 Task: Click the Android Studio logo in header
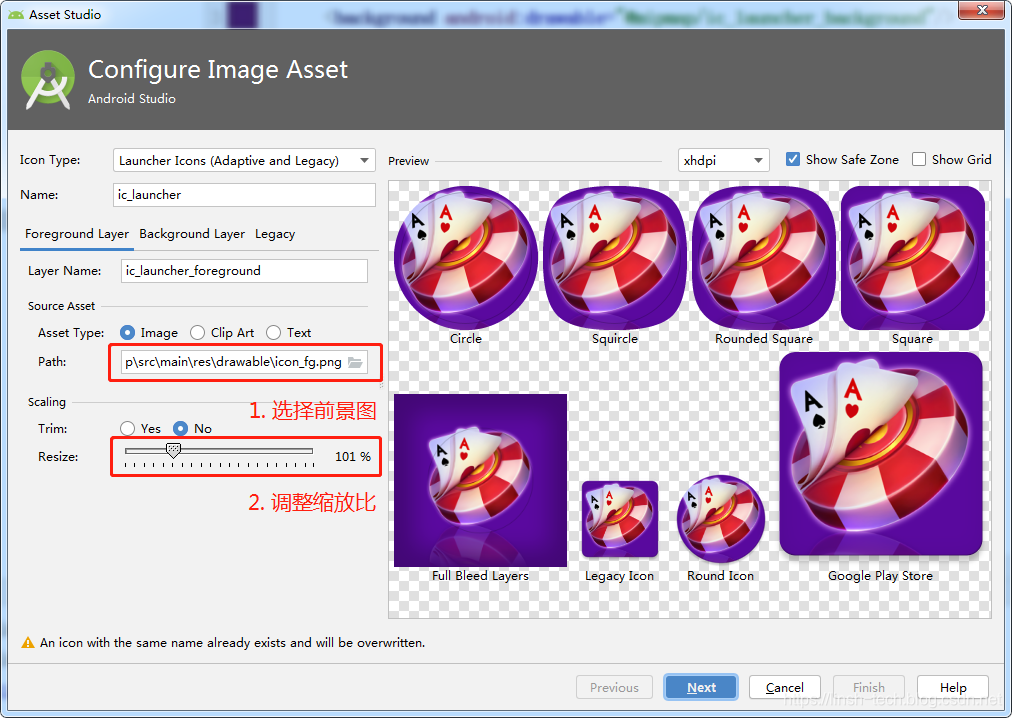coord(48,81)
